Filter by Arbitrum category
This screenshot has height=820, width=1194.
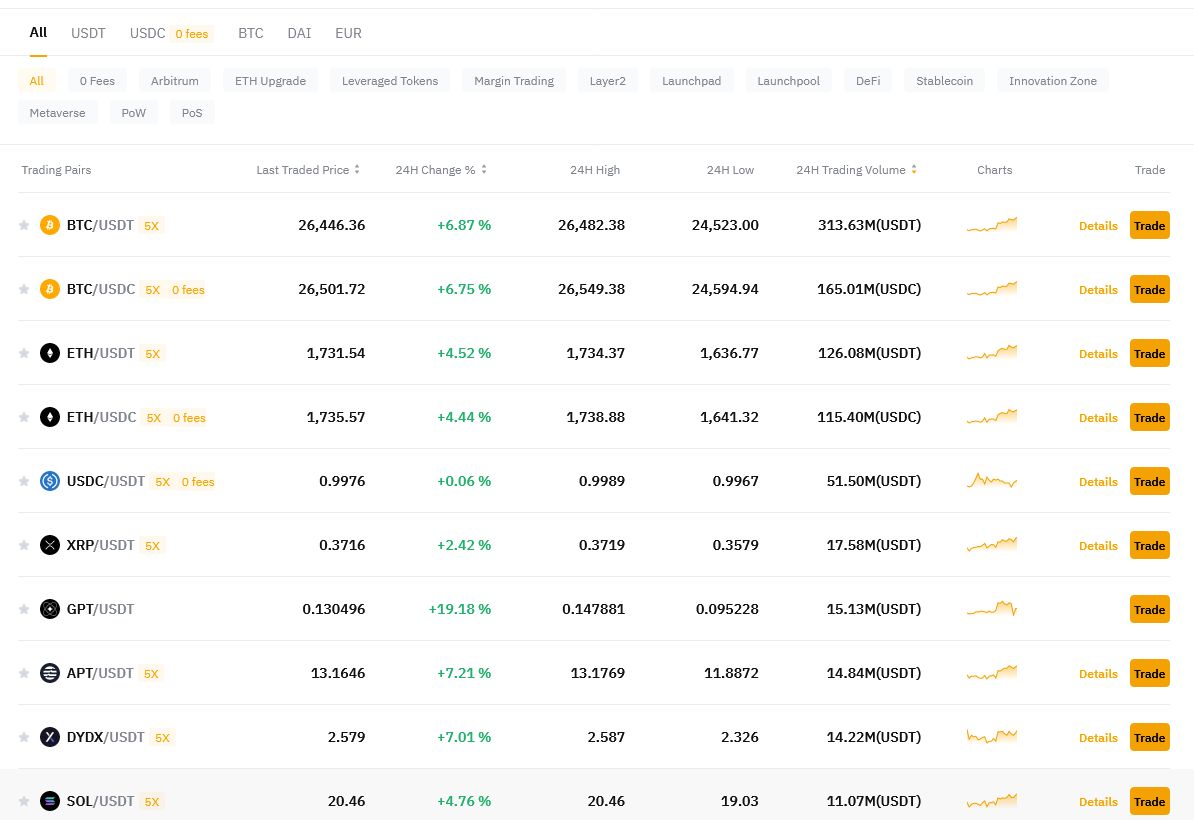pos(174,81)
